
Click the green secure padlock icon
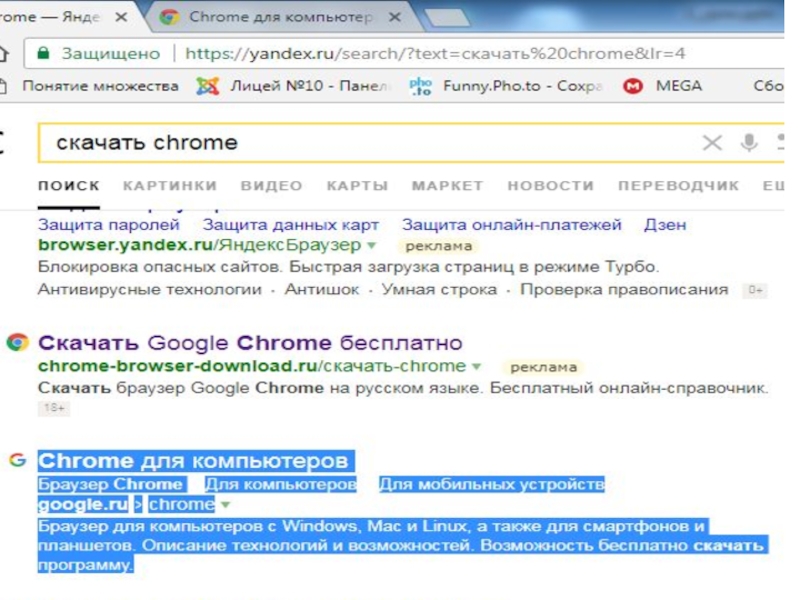(42, 53)
